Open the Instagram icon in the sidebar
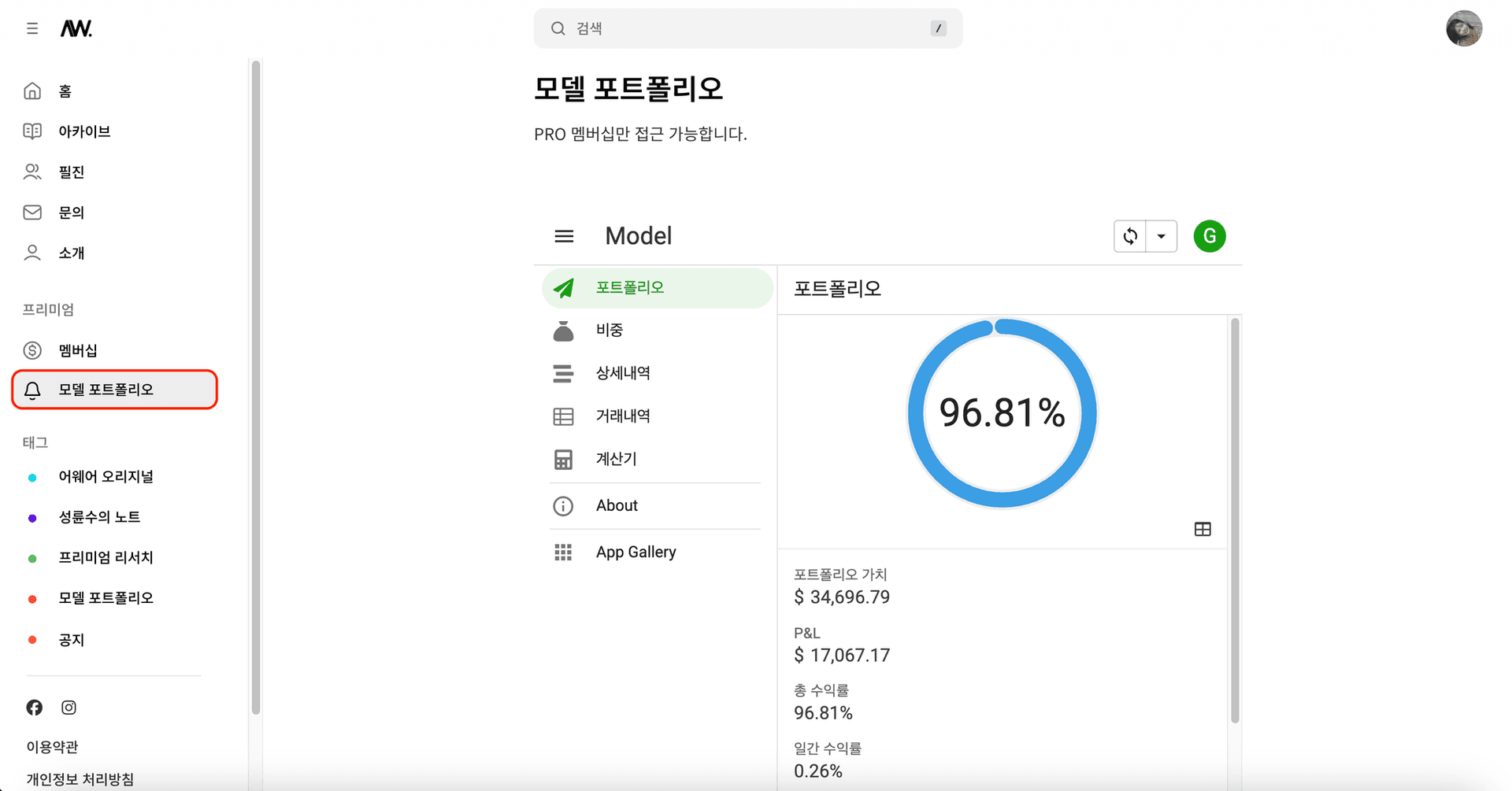Viewport: 1512px width, 791px height. [x=69, y=707]
